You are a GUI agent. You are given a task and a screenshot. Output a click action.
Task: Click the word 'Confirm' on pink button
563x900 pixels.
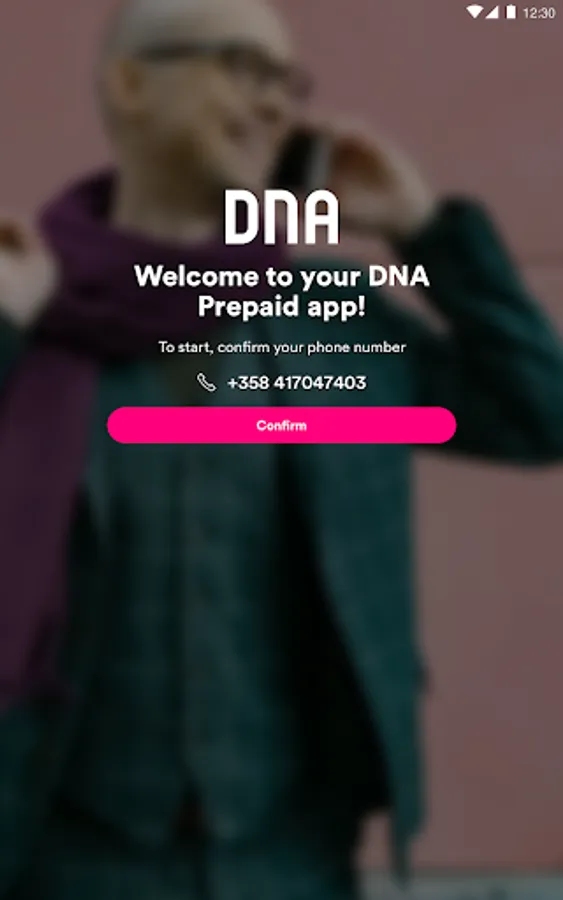(281, 425)
